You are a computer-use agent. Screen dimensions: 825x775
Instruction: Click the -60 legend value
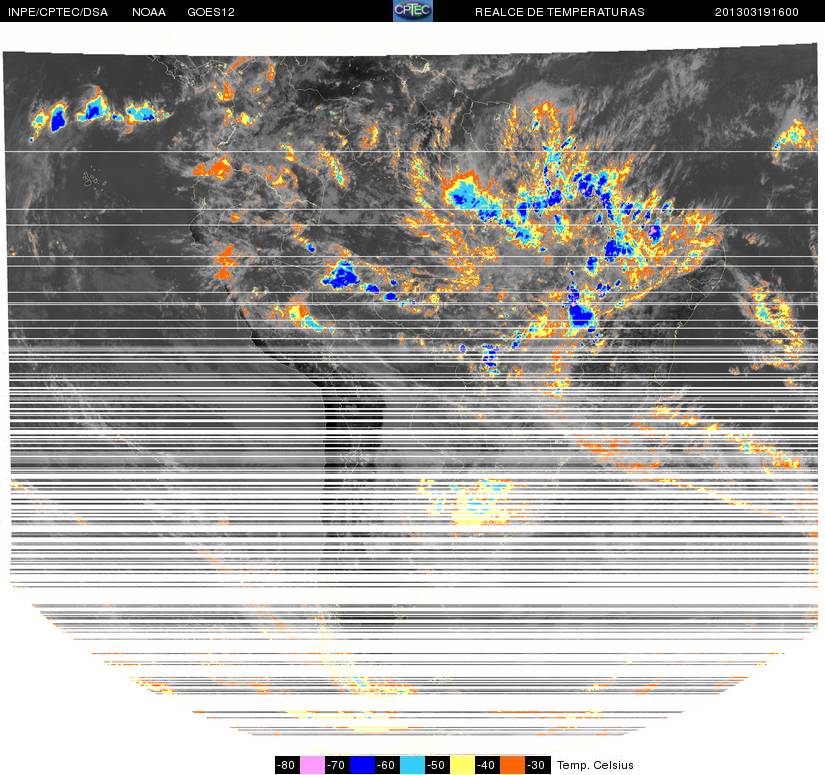[387, 765]
